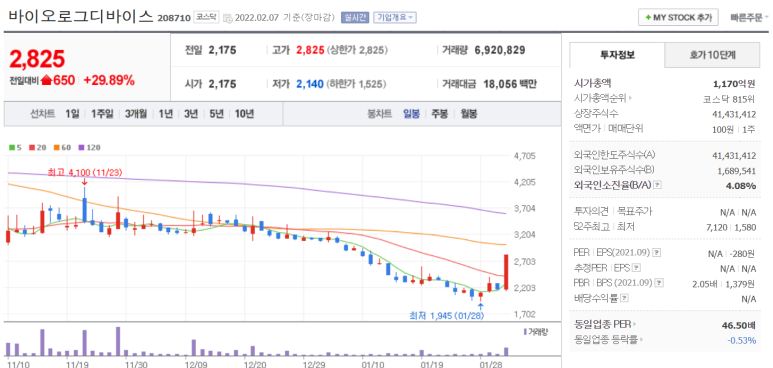Click the 거래량 value 6,920,829
This screenshot has width=773, height=368.
tap(500, 50)
